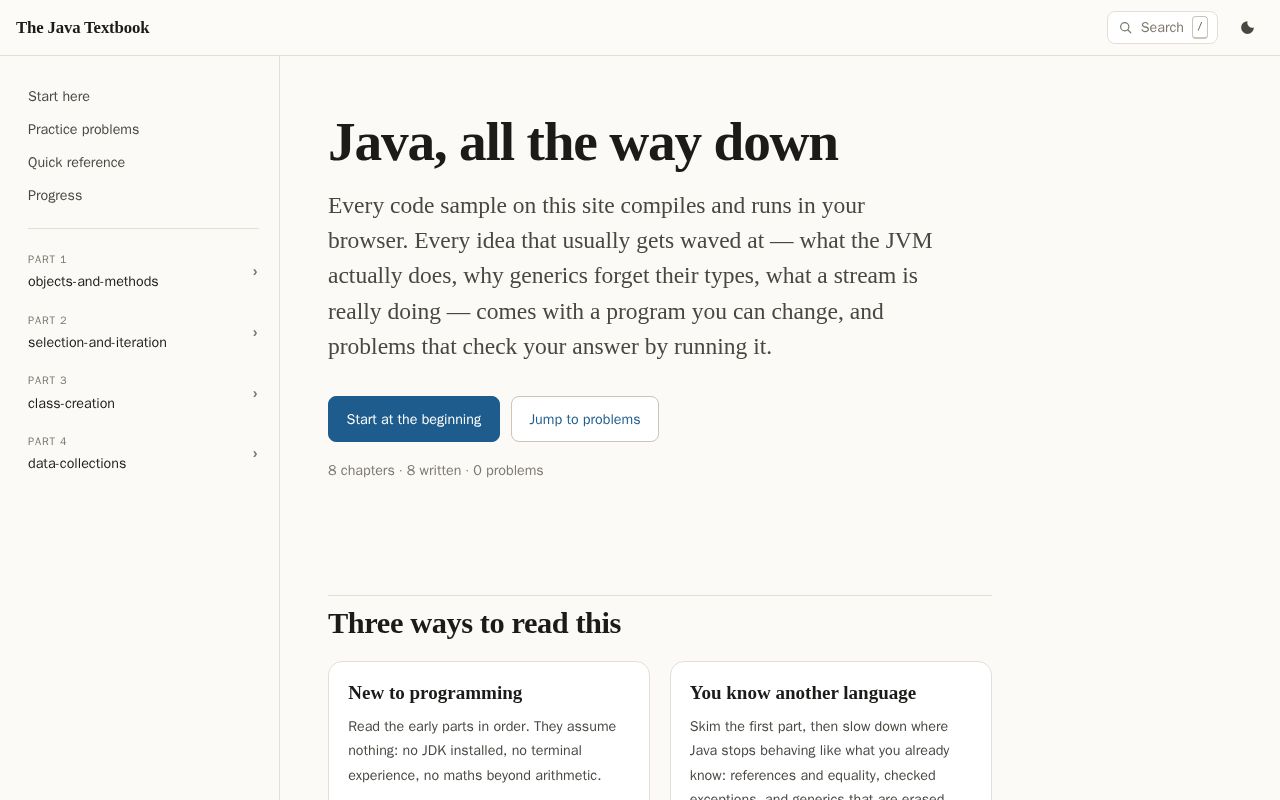
Task: Open the Start here sidebar link
Action: [59, 96]
